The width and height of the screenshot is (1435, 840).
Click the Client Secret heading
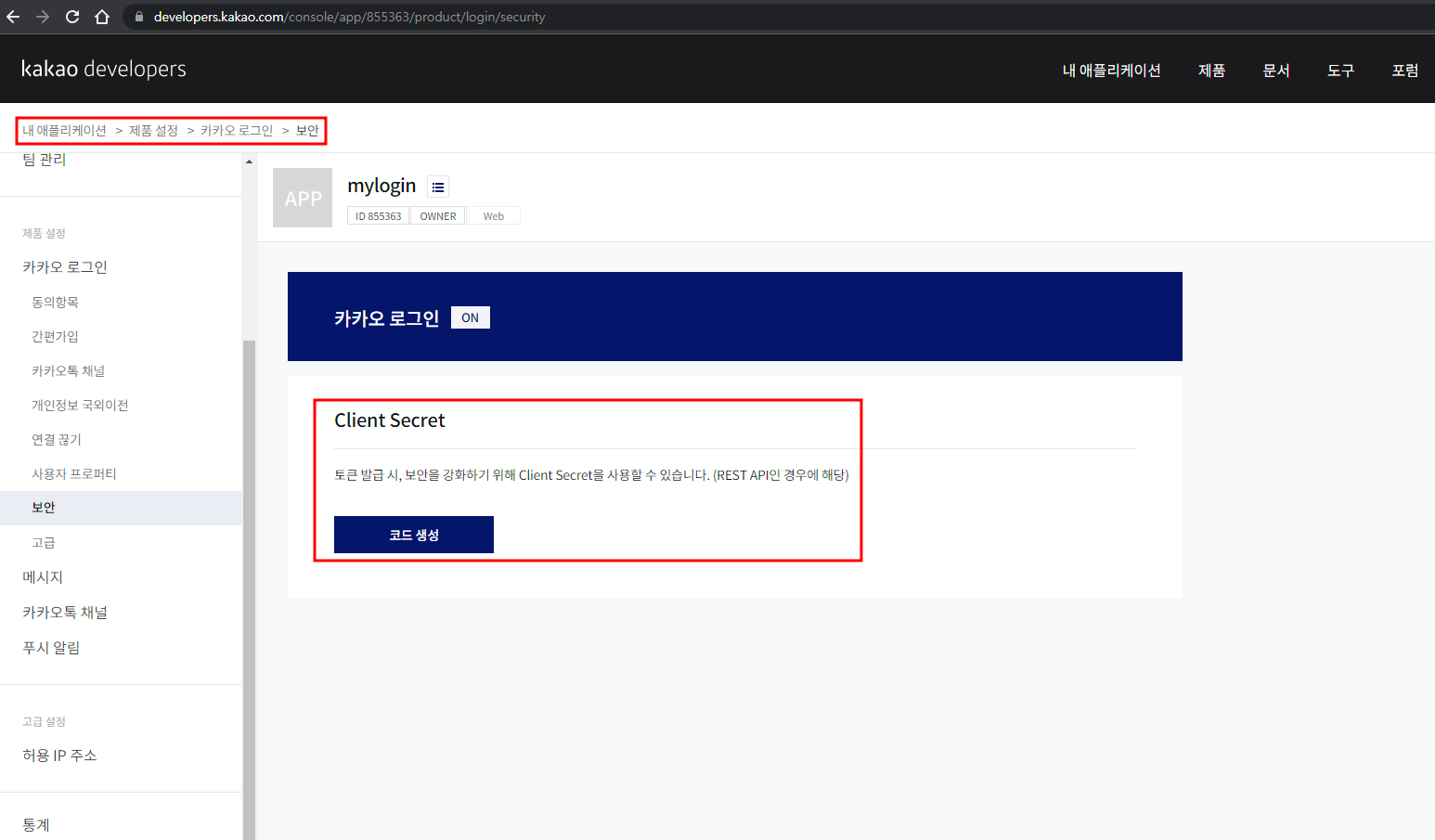pyautogui.click(x=390, y=420)
